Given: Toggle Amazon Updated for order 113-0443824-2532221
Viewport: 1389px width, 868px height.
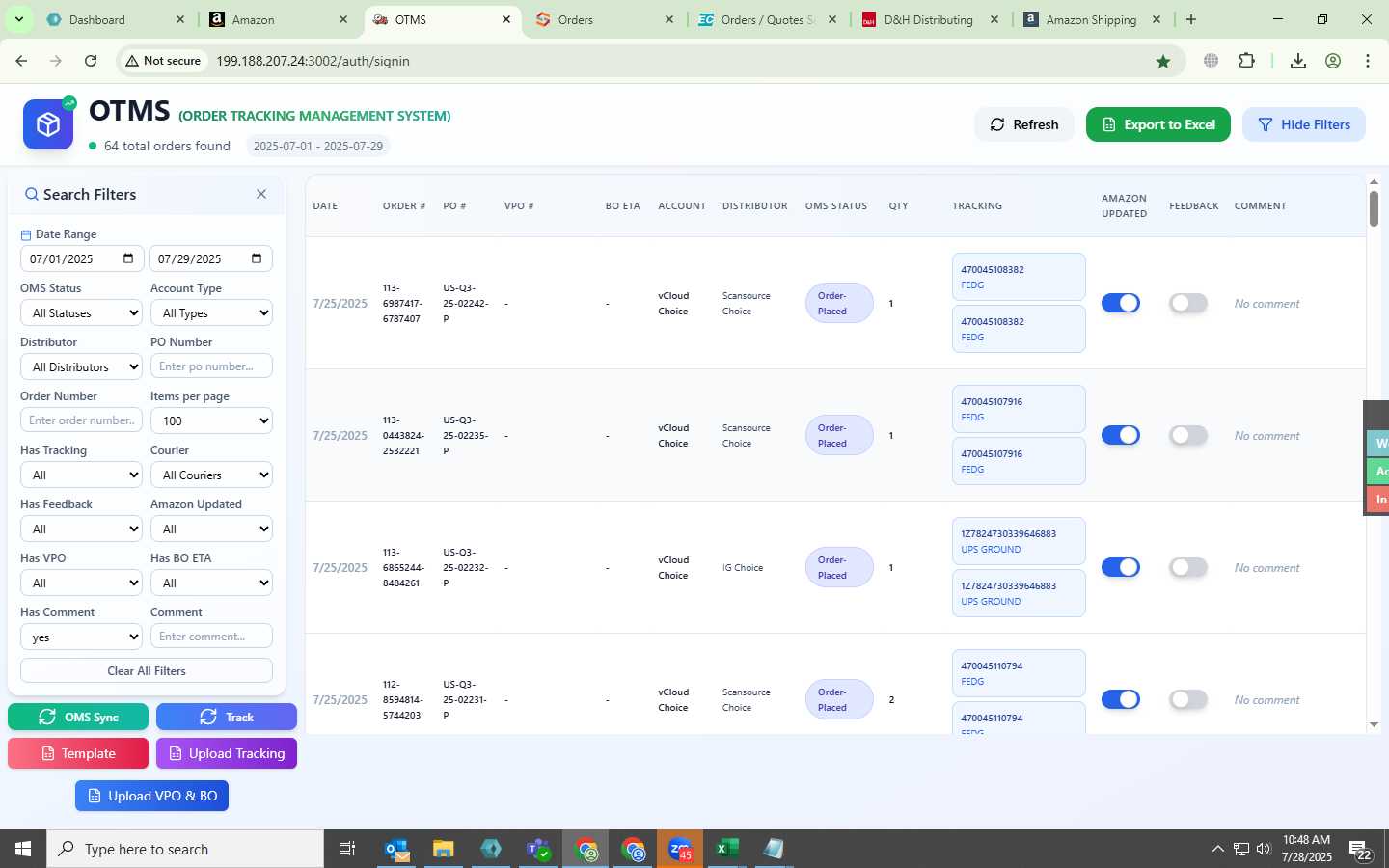Looking at the screenshot, I should point(1121,435).
